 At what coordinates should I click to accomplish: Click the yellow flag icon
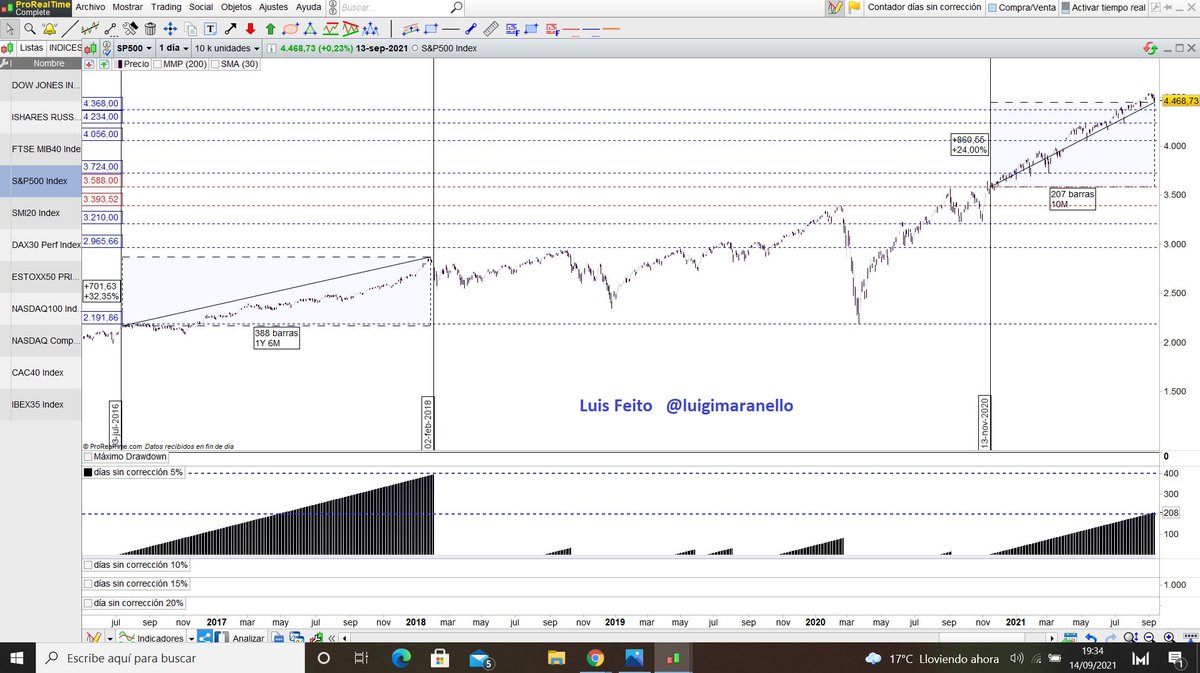coord(855,7)
